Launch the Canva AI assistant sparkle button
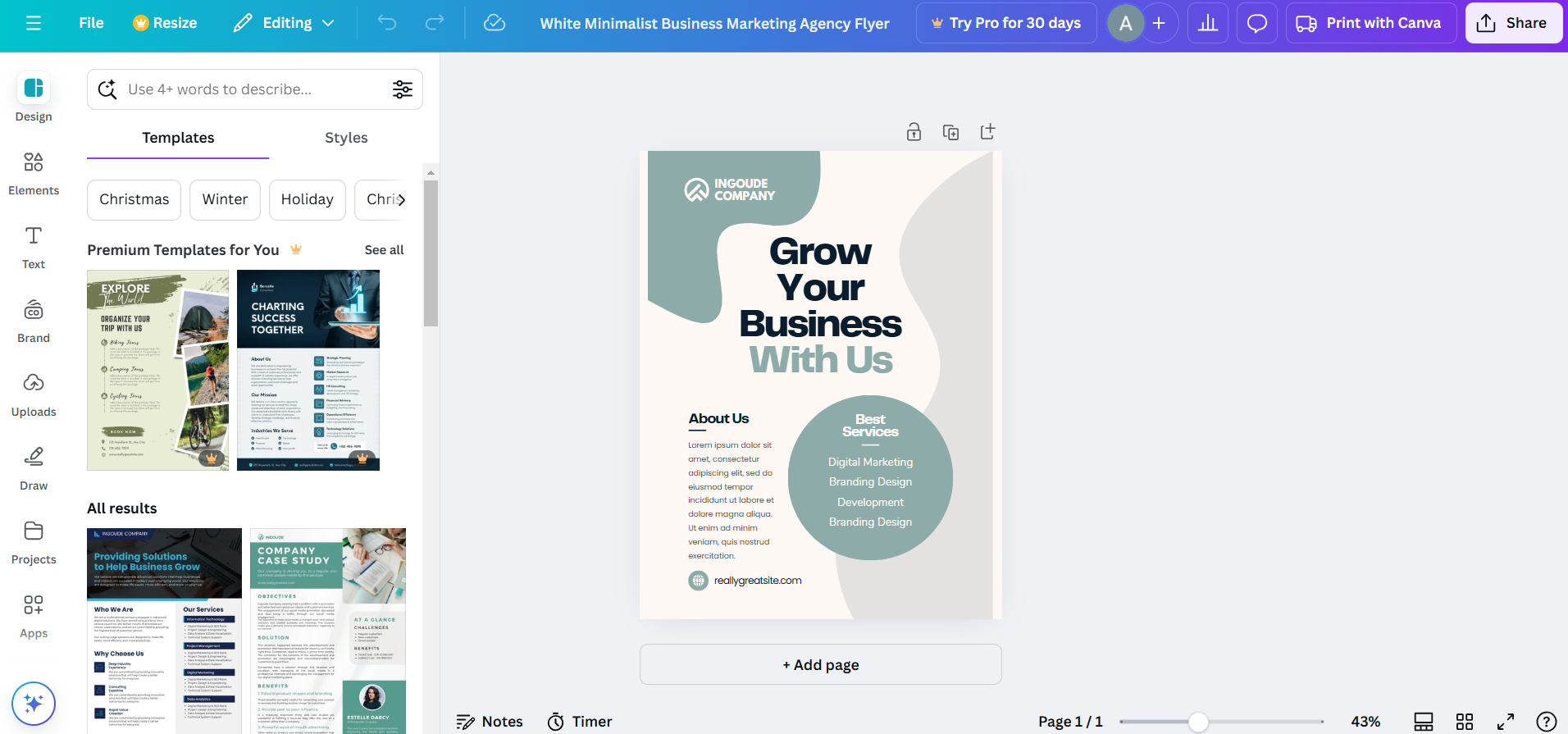 click(34, 704)
